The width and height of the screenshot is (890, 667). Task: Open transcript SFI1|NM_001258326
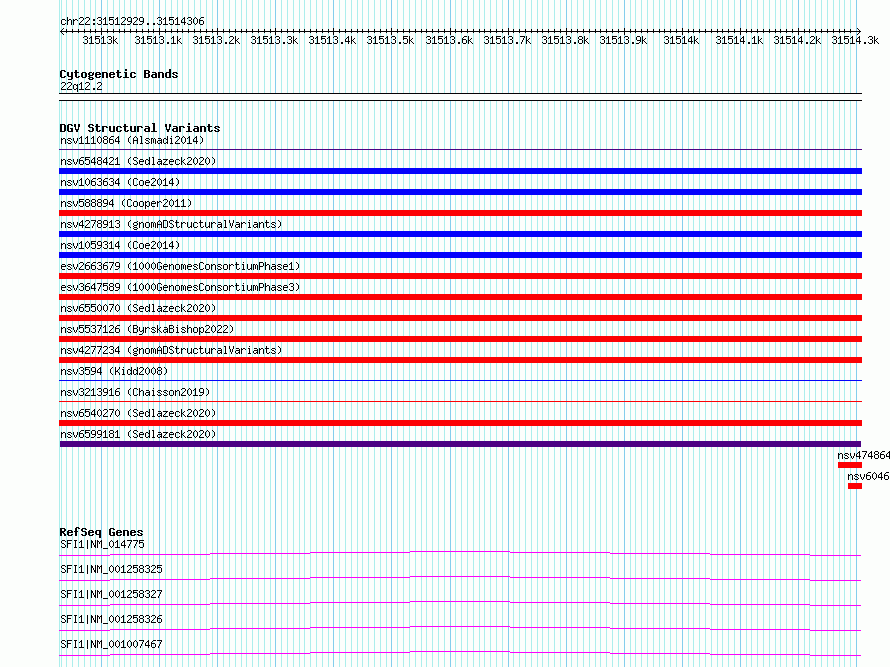pos(111,619)
